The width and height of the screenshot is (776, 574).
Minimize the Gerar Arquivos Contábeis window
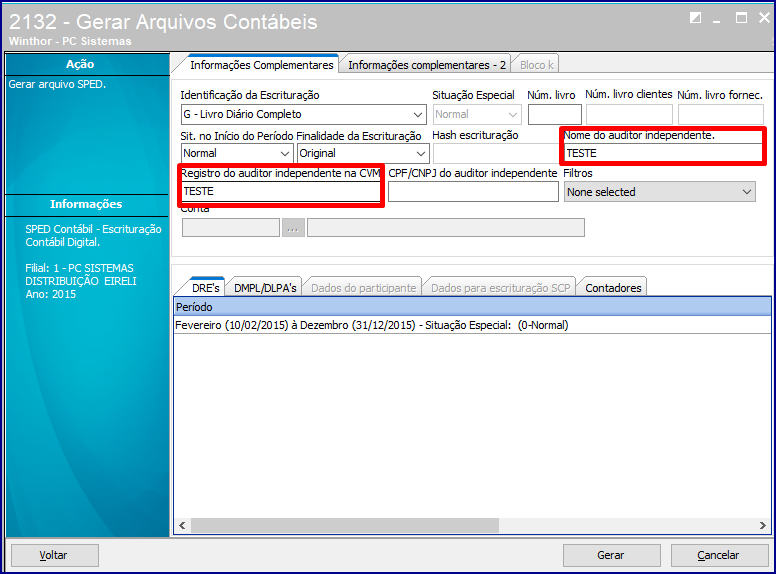click(717, 20)
